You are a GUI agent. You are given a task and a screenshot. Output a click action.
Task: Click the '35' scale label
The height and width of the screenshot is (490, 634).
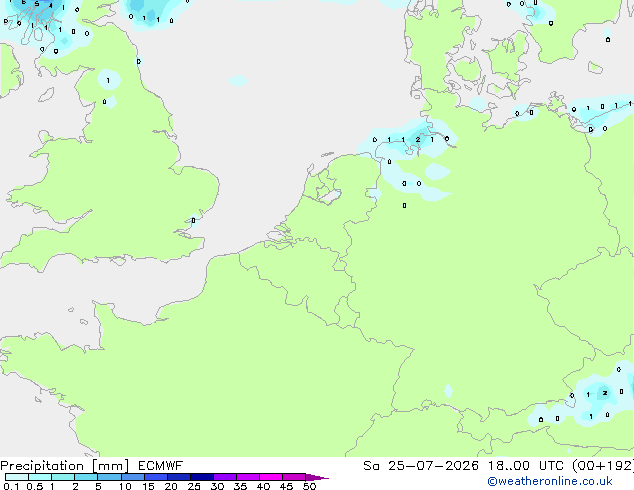pos(240,486)
